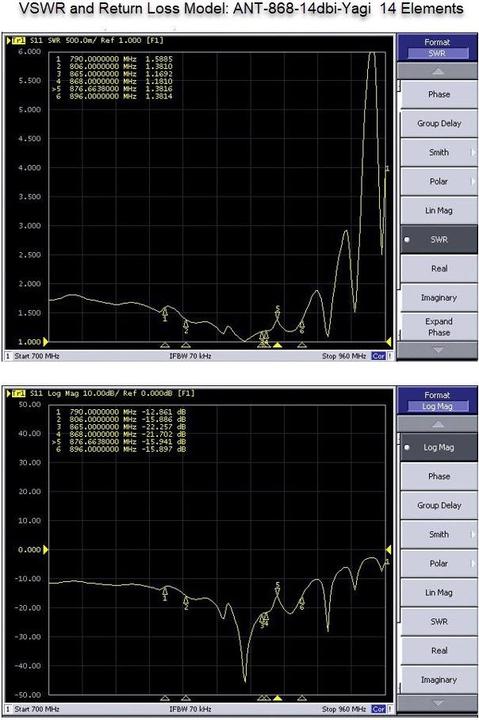Expand the Smith submenu in the SWR panel
Image resolution: width=479 pixels, height=720 pixels.
439,152
